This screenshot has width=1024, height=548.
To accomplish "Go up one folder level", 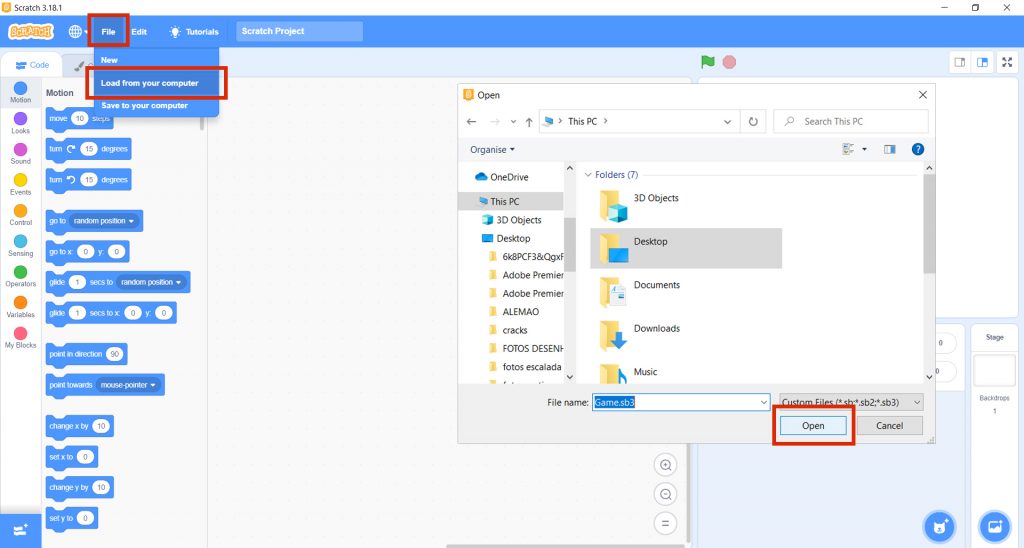I will point(529,121).
